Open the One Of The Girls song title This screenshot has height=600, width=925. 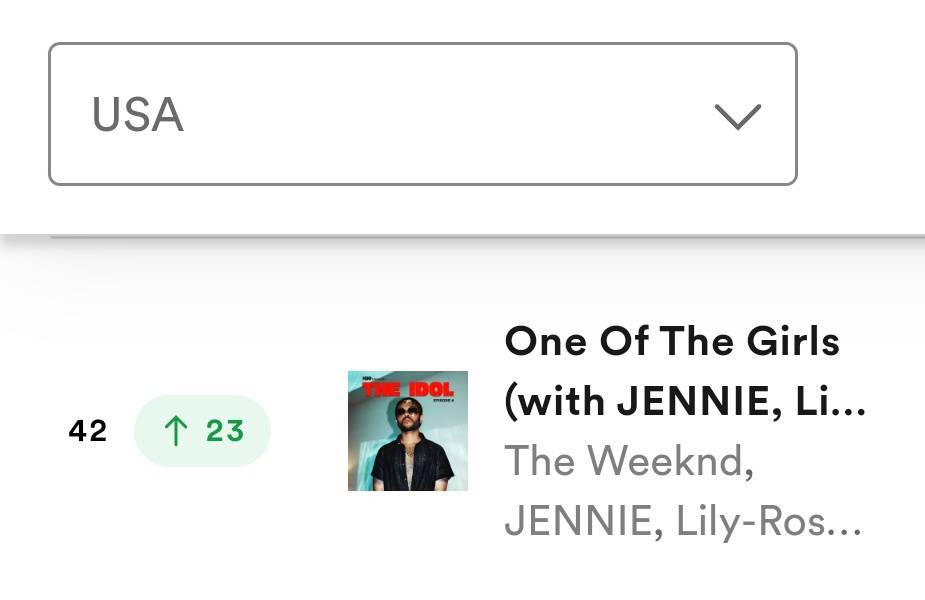(x=672, y=341)
